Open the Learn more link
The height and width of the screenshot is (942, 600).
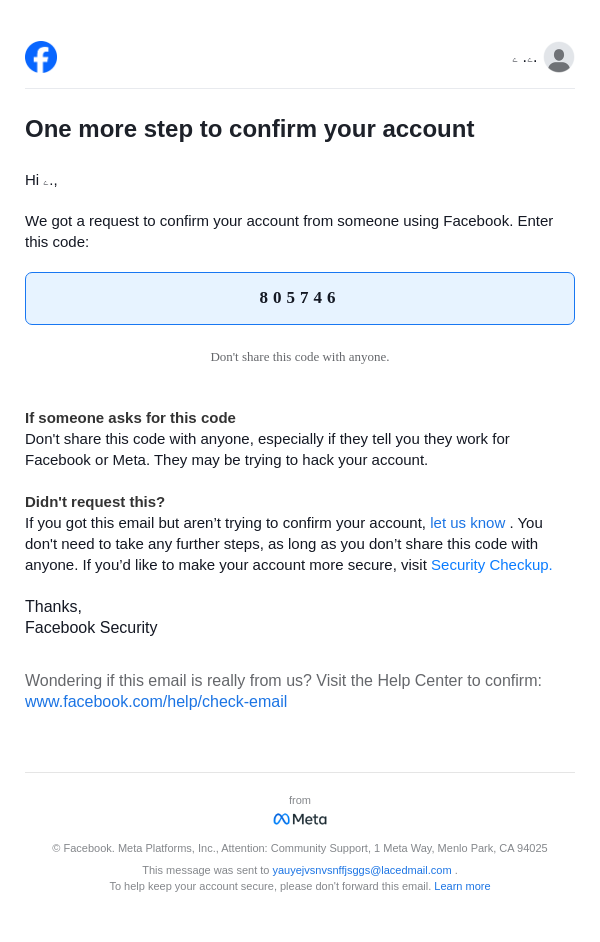[462, 886]
